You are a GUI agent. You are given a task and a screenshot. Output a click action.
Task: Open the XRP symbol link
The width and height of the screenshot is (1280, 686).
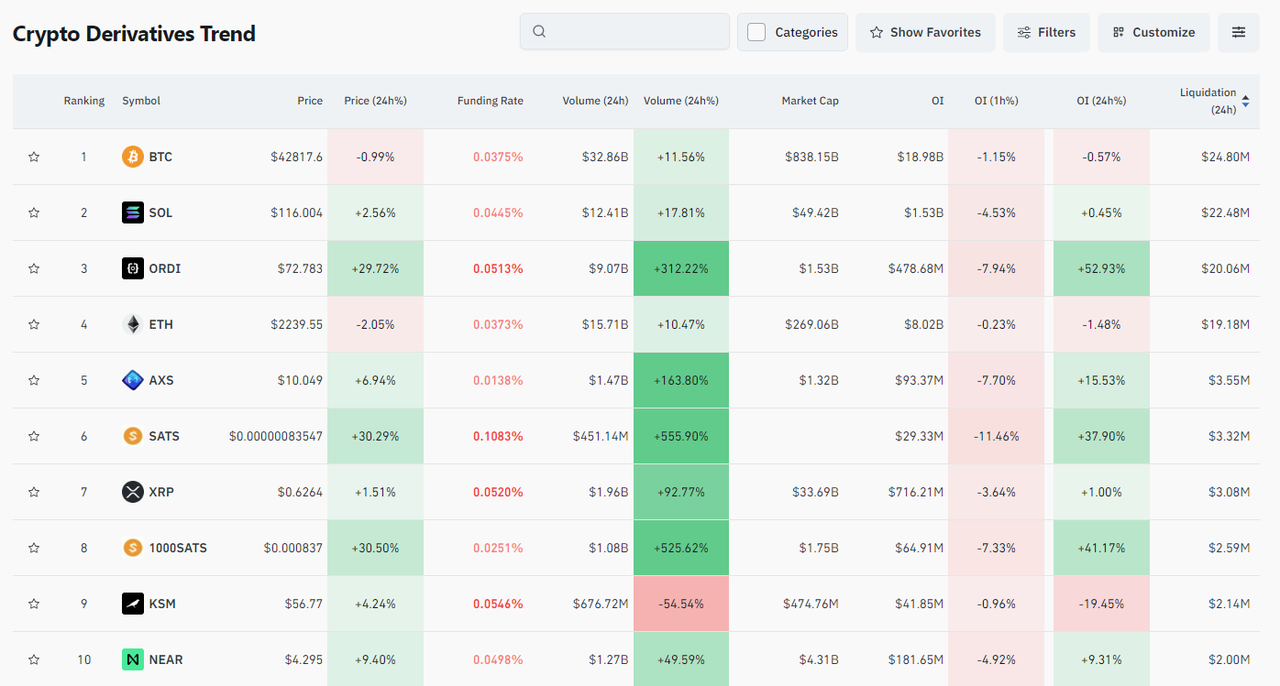161,493
